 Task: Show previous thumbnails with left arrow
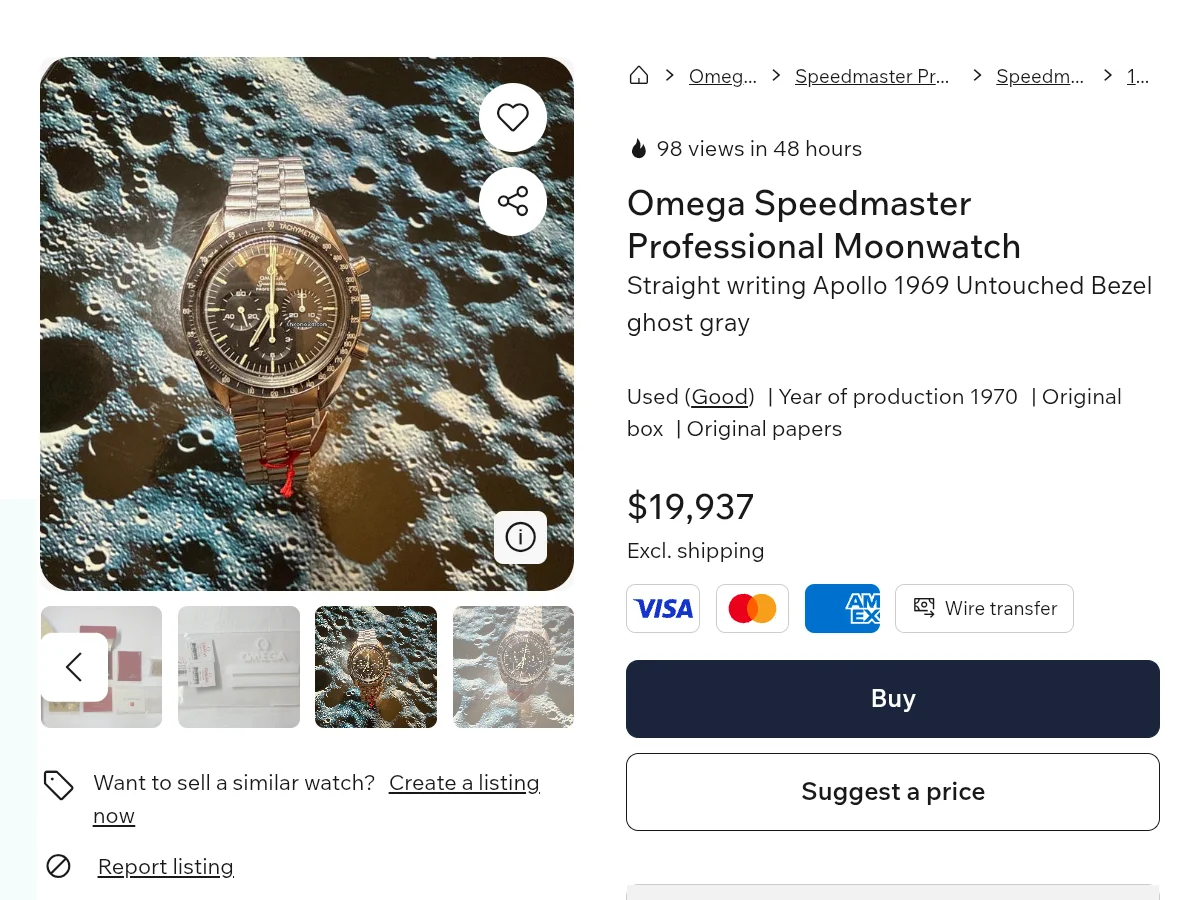(74, 667)
